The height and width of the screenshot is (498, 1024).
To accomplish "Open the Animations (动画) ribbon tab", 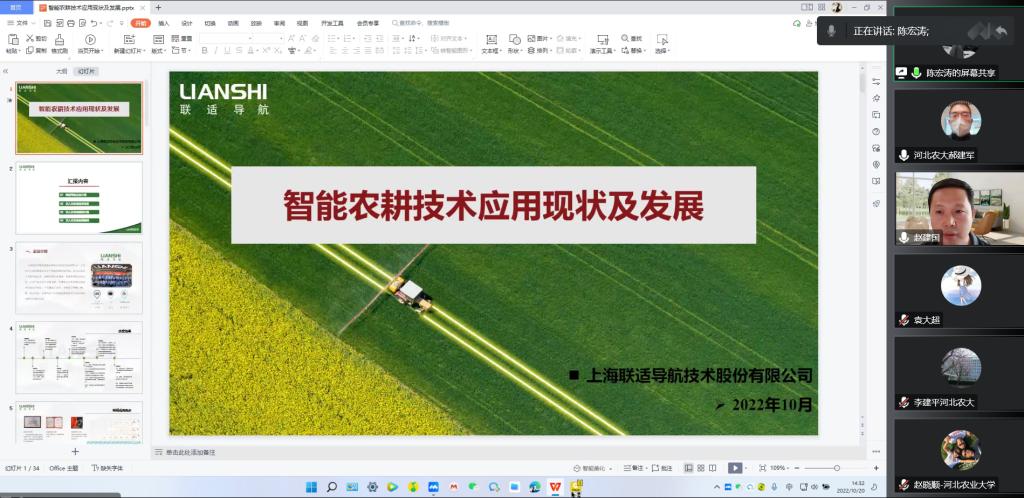I will point(233,23).
